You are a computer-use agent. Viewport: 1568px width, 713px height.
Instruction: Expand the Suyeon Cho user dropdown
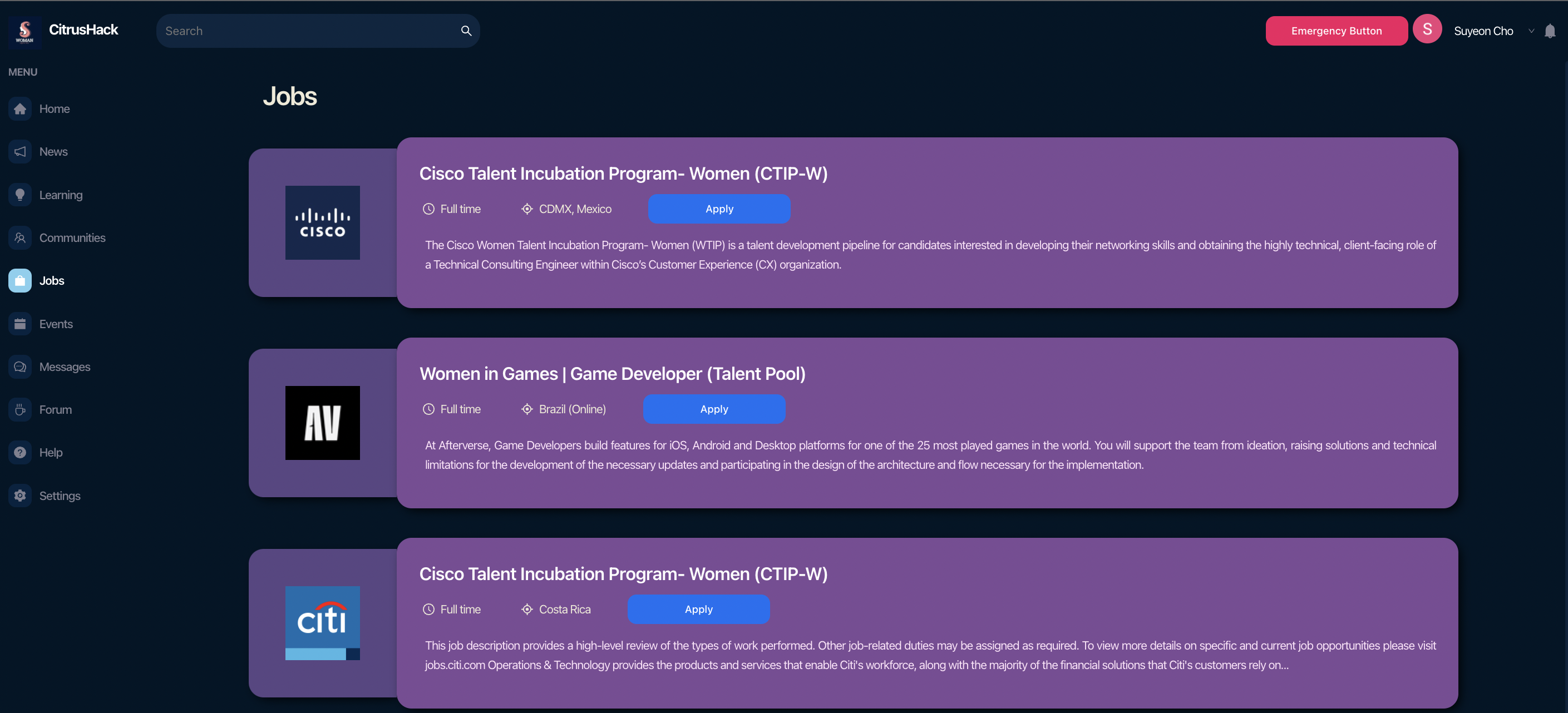pos(1531,31)
